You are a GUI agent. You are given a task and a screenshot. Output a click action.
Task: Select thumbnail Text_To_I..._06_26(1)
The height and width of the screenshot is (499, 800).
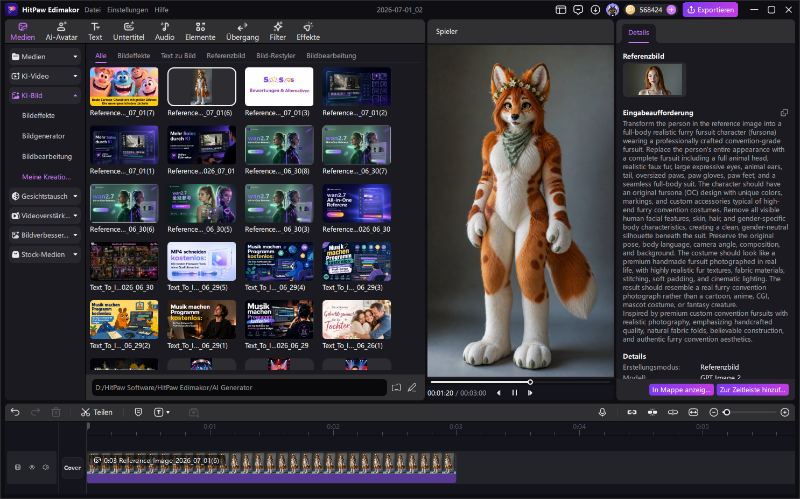(357, 319)
